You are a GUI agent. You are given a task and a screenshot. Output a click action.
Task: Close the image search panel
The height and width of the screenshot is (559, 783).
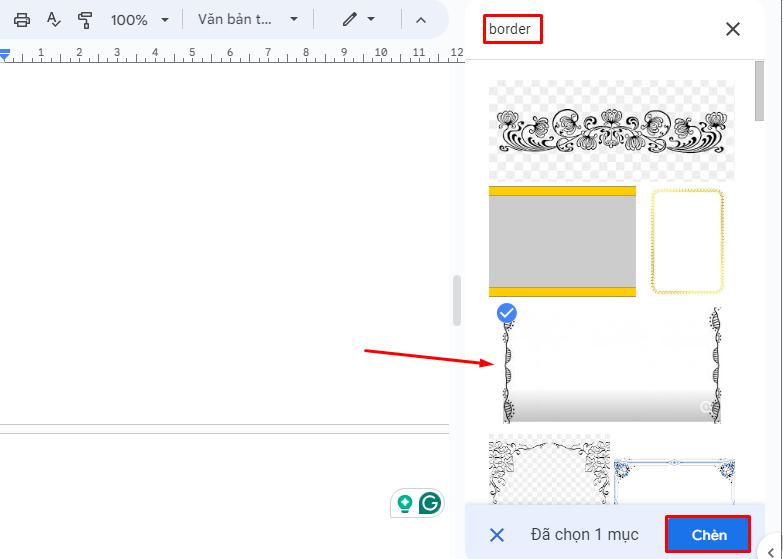[x=733, y=29]
